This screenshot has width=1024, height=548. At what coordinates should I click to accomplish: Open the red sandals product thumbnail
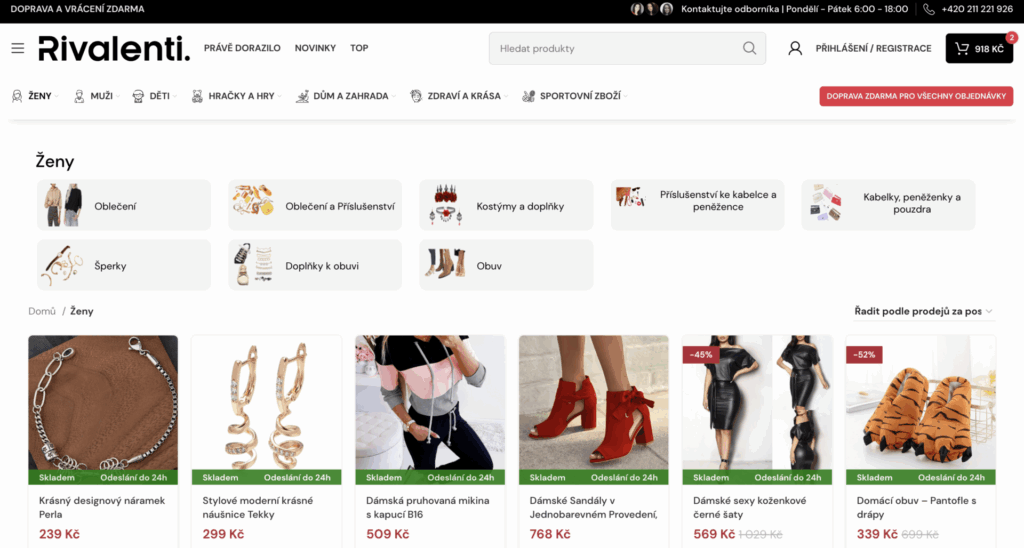(x=593, y=401)
